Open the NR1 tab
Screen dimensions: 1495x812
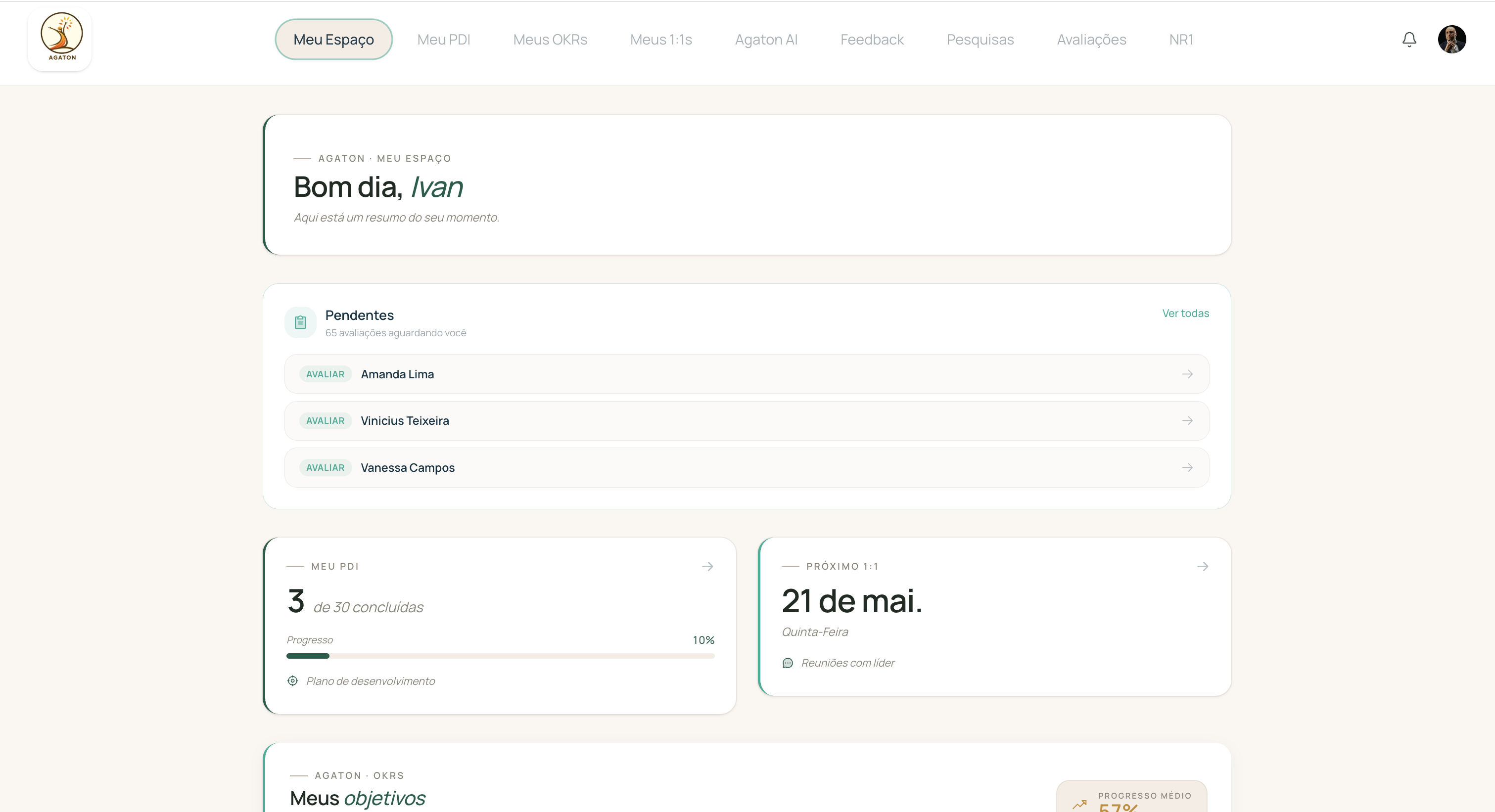click(1181, 40)
